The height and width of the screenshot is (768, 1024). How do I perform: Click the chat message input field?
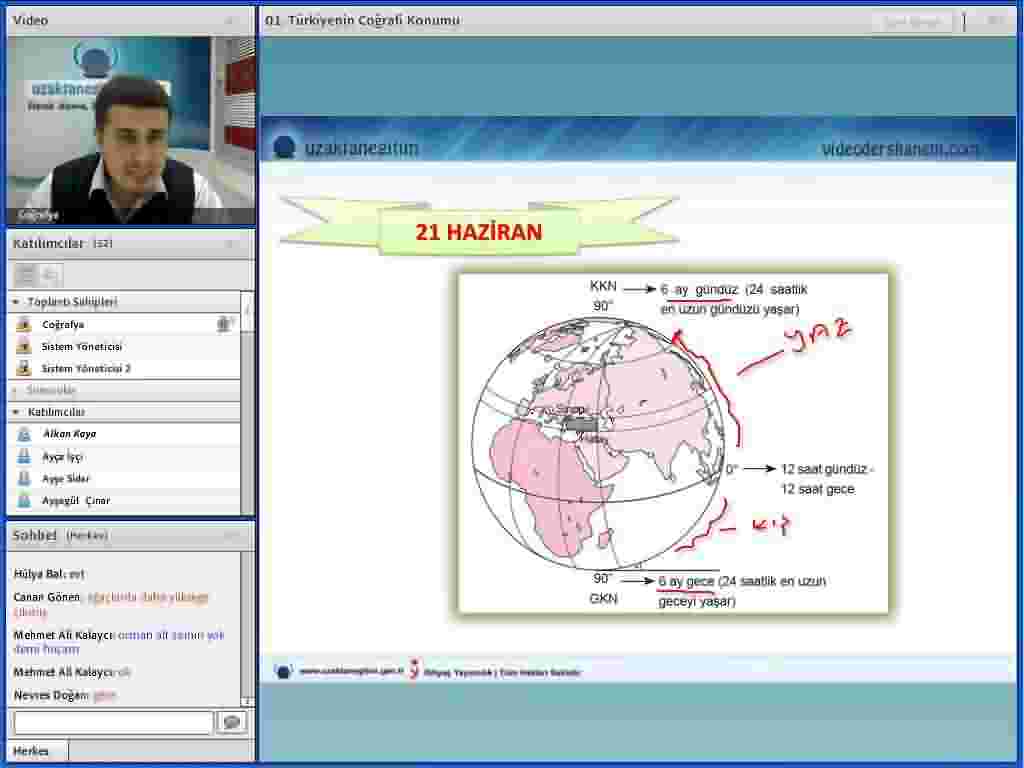coord(114,722)
